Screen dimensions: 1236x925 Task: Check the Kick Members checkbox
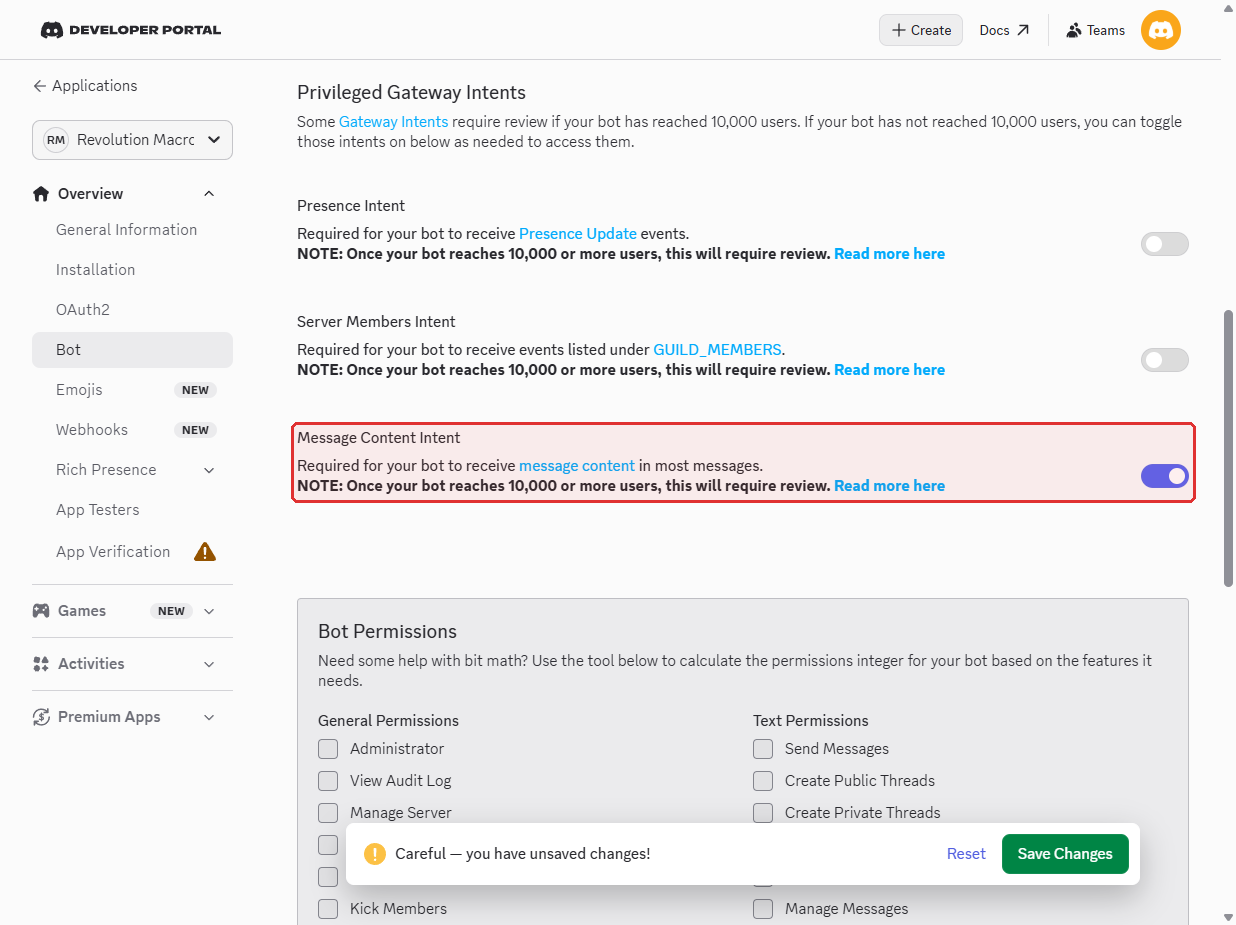tap(328, 909)
